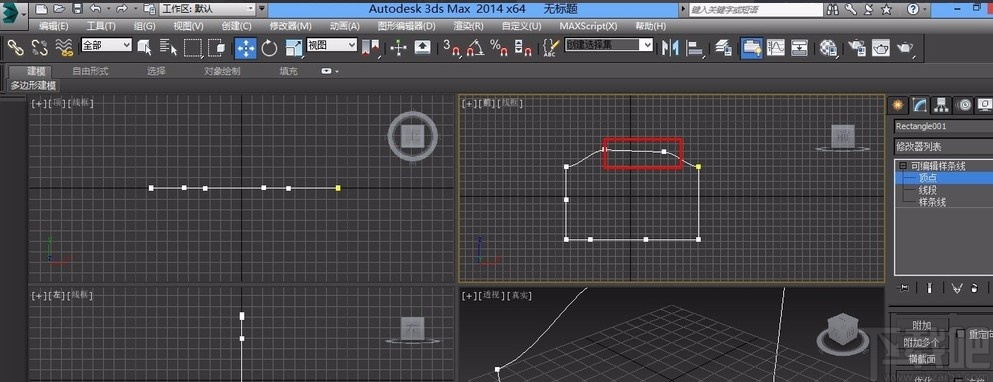993x382 pixels.
Task: Click the Rectangle001 object name field
Action: (943, 126)
